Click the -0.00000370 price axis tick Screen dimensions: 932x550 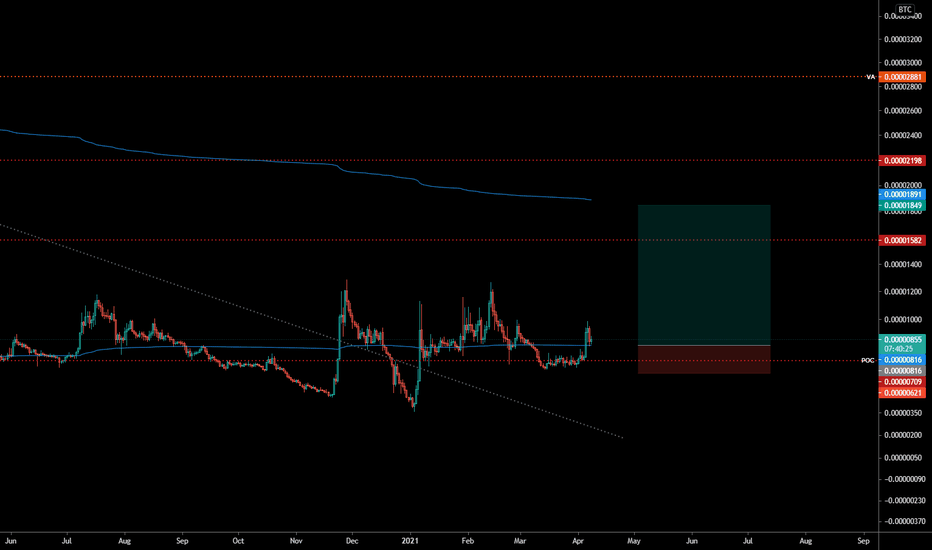tap(903, 522)
